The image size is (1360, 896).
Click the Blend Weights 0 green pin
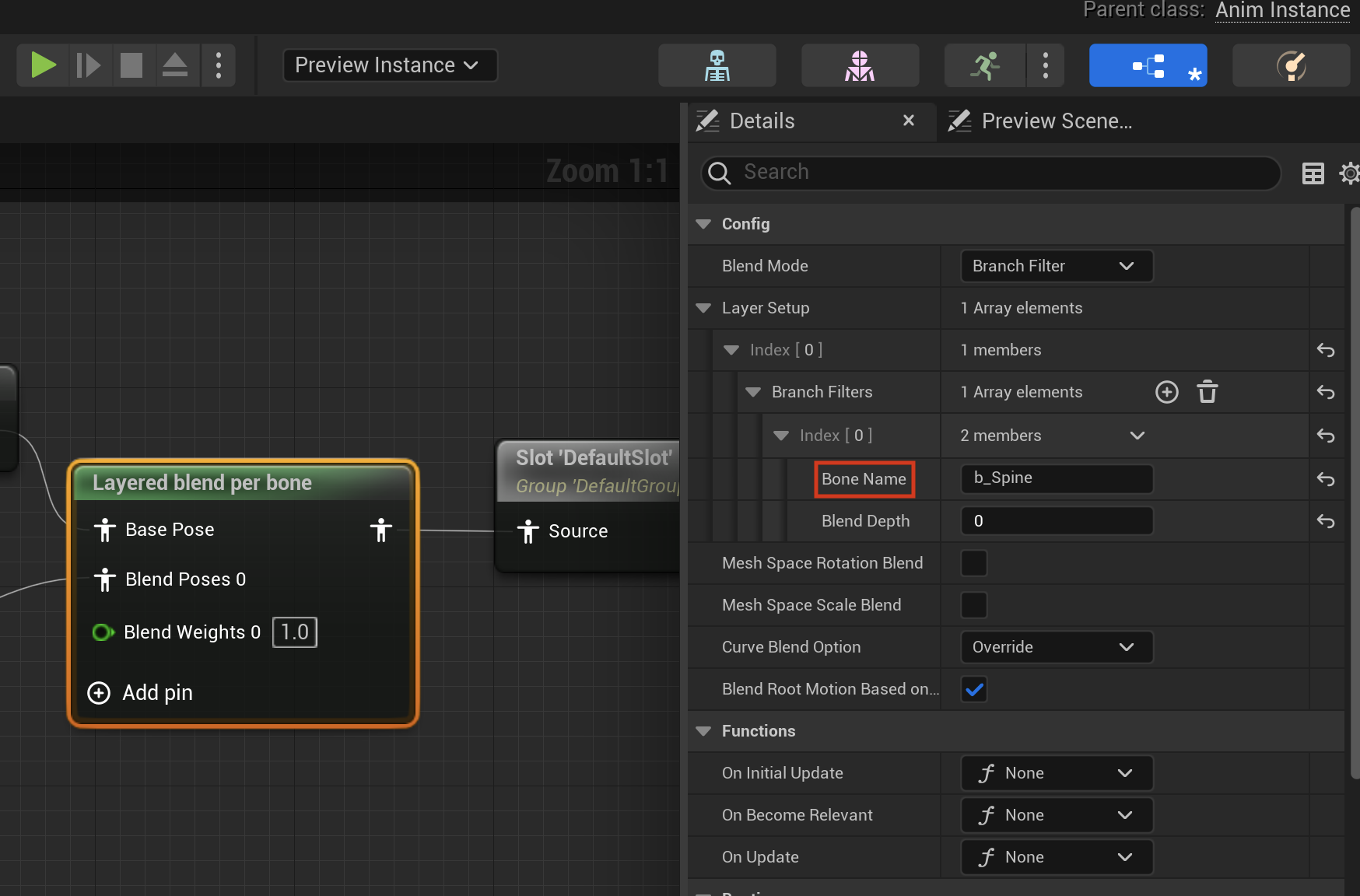103,632
